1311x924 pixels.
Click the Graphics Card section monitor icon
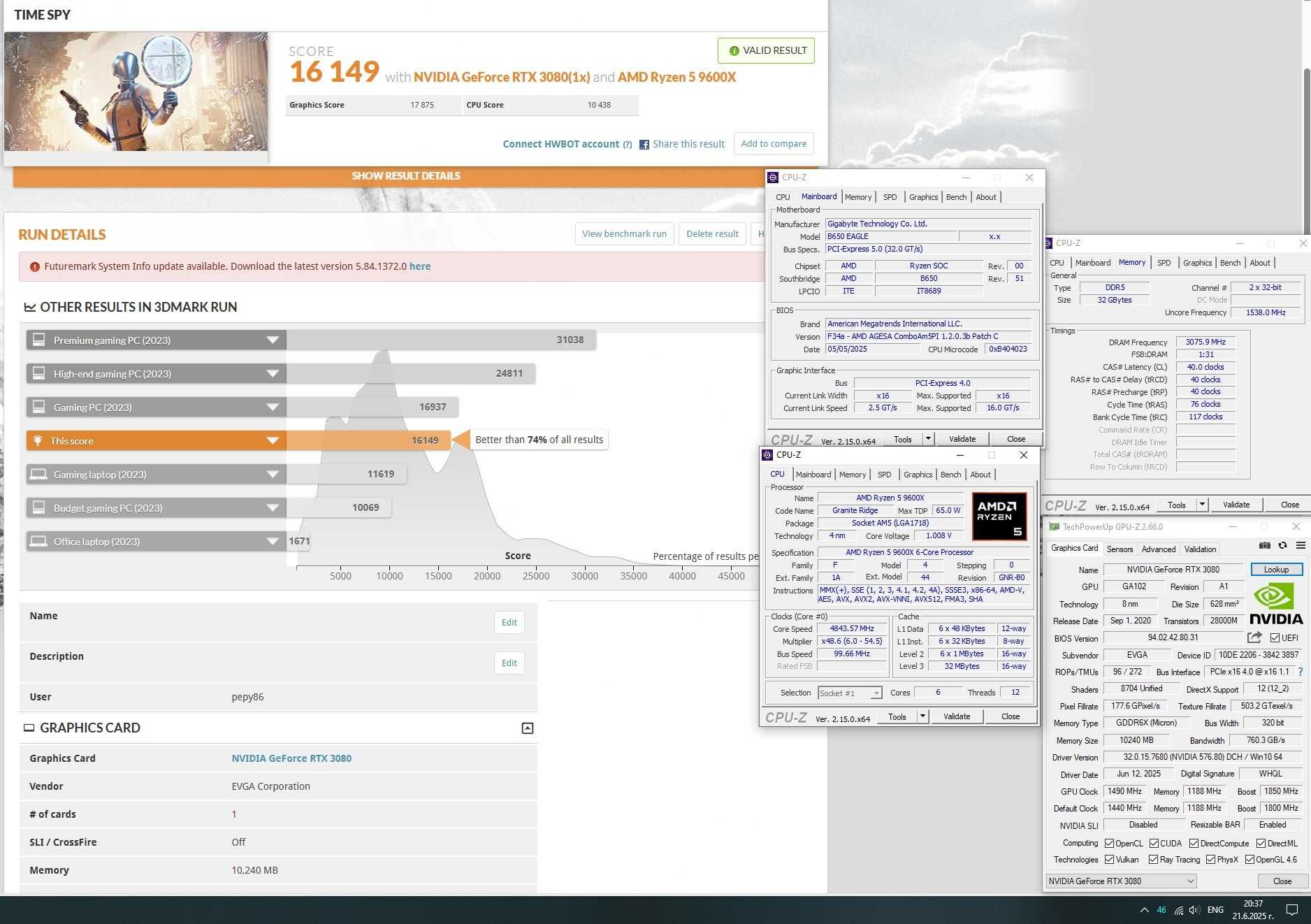29,728
